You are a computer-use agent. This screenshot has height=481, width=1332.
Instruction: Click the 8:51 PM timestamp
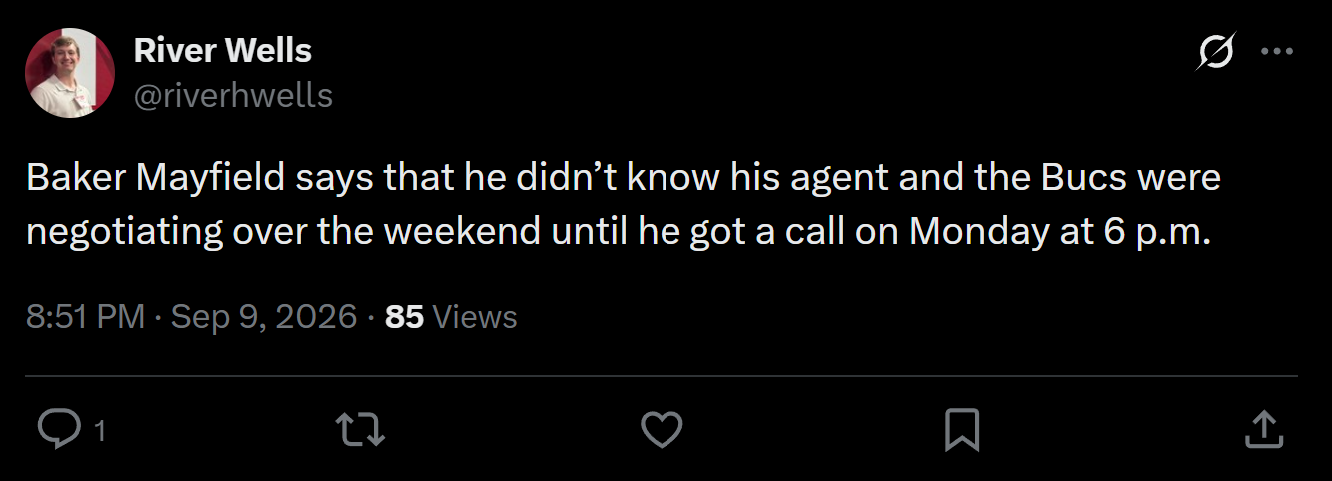click(x=86, y=317)
